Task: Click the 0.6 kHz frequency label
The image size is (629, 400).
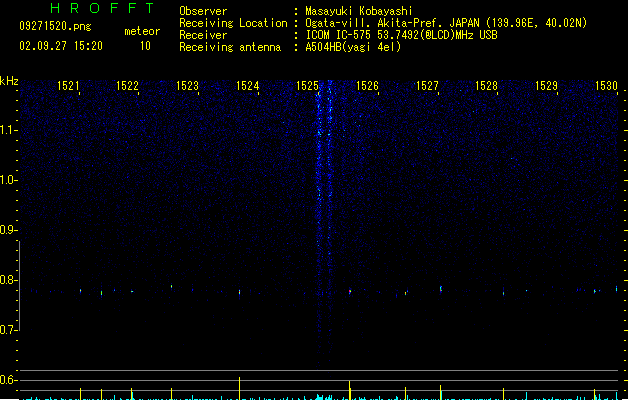Action: coord(8,380)
